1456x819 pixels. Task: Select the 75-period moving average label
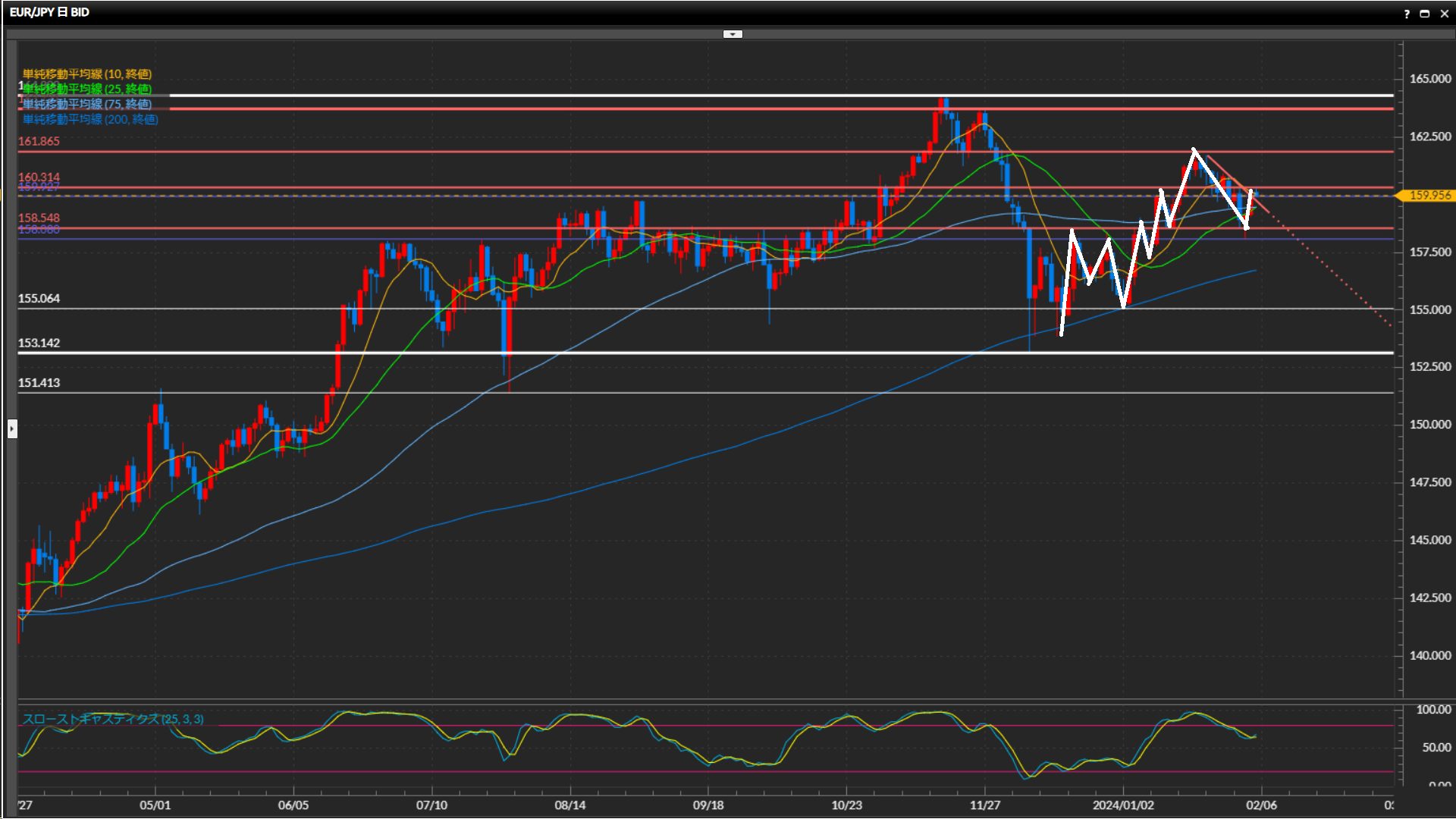[x=87, y=104]
